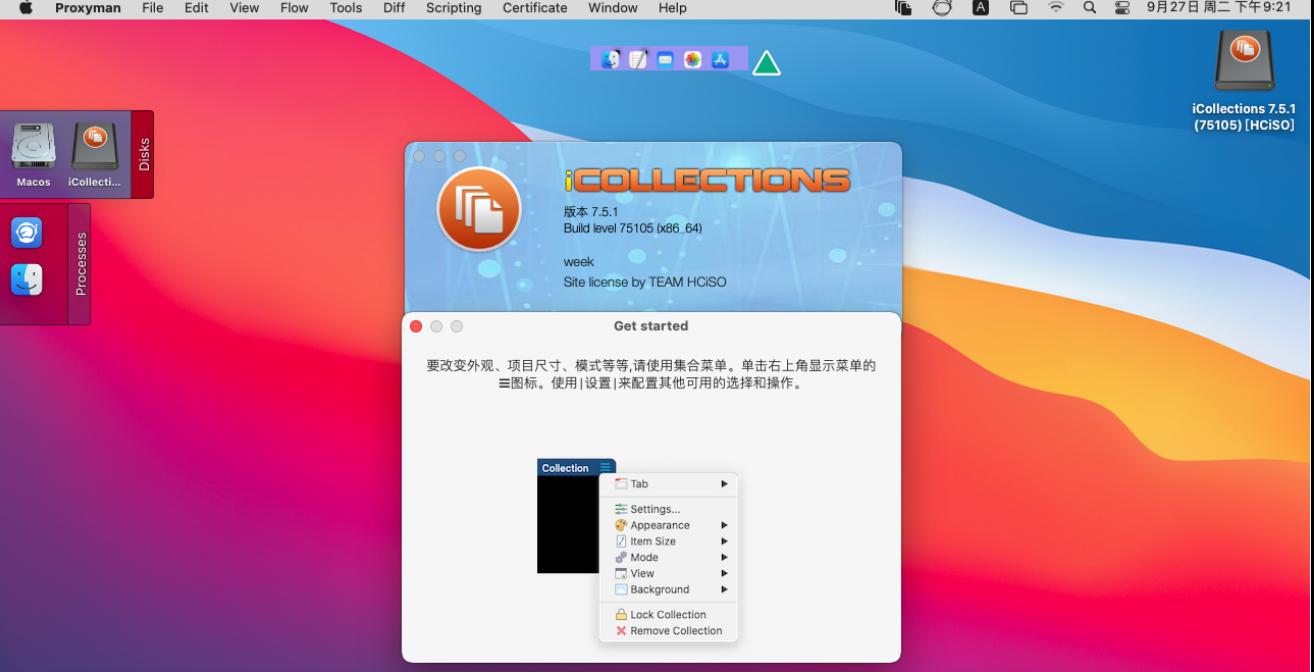This screenshot has width=1314, height=672.
Task: Click the Get started window title
Action: tap(651, 326)
